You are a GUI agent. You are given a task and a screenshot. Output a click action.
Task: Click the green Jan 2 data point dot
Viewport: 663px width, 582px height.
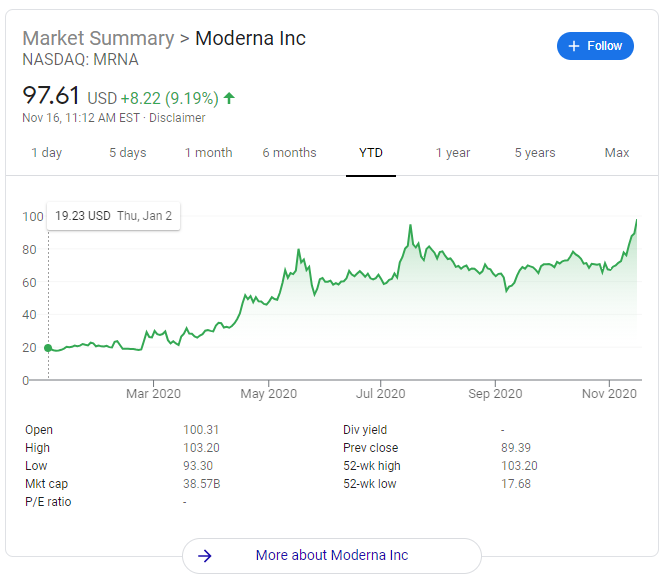48,348
